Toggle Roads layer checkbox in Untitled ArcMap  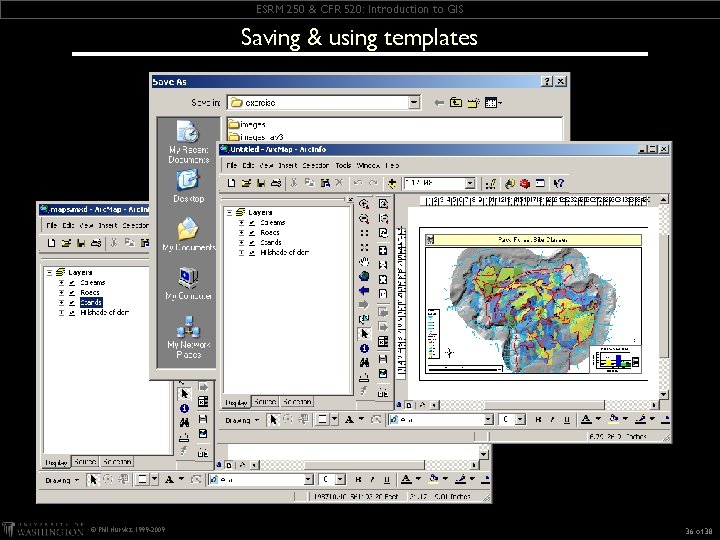click(x=252, y=233)
